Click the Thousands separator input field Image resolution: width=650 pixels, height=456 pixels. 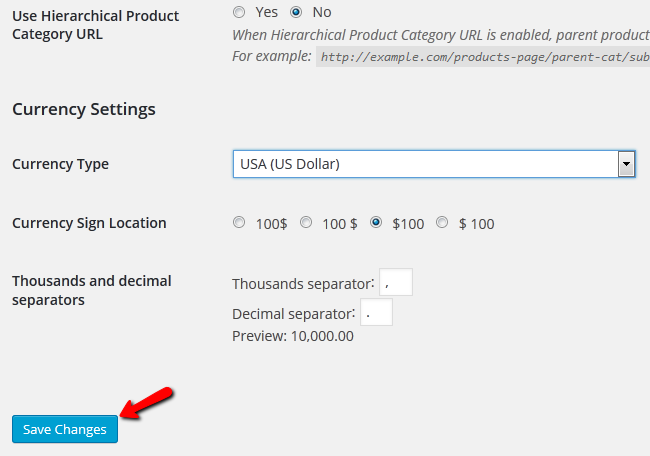[396, 283]
